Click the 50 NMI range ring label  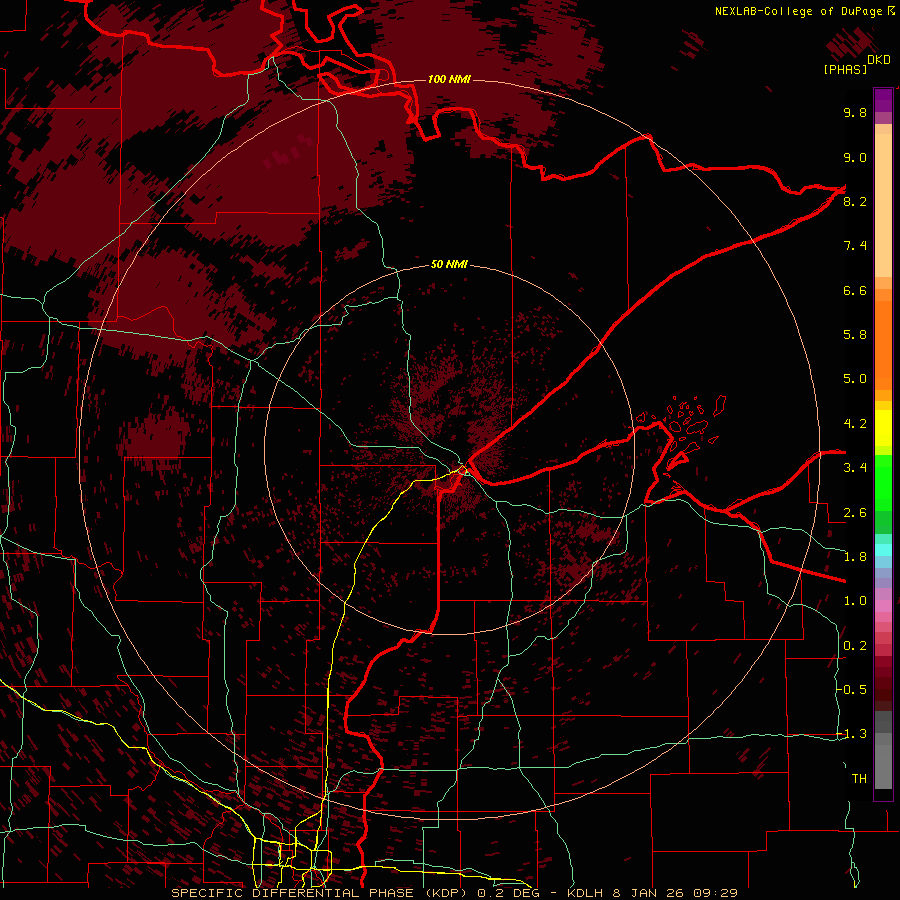point(449,264)
